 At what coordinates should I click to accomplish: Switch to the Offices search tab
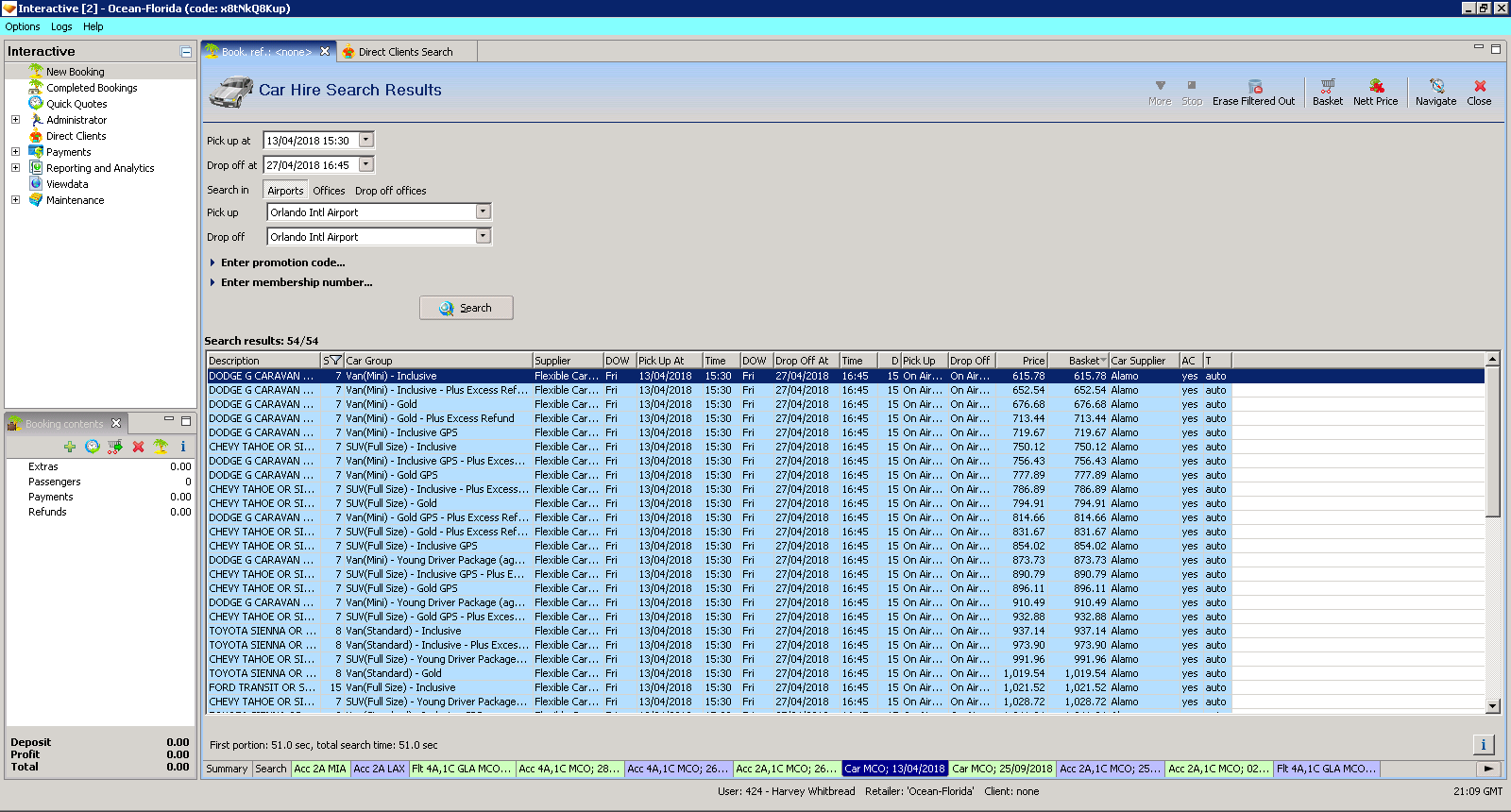329,191
